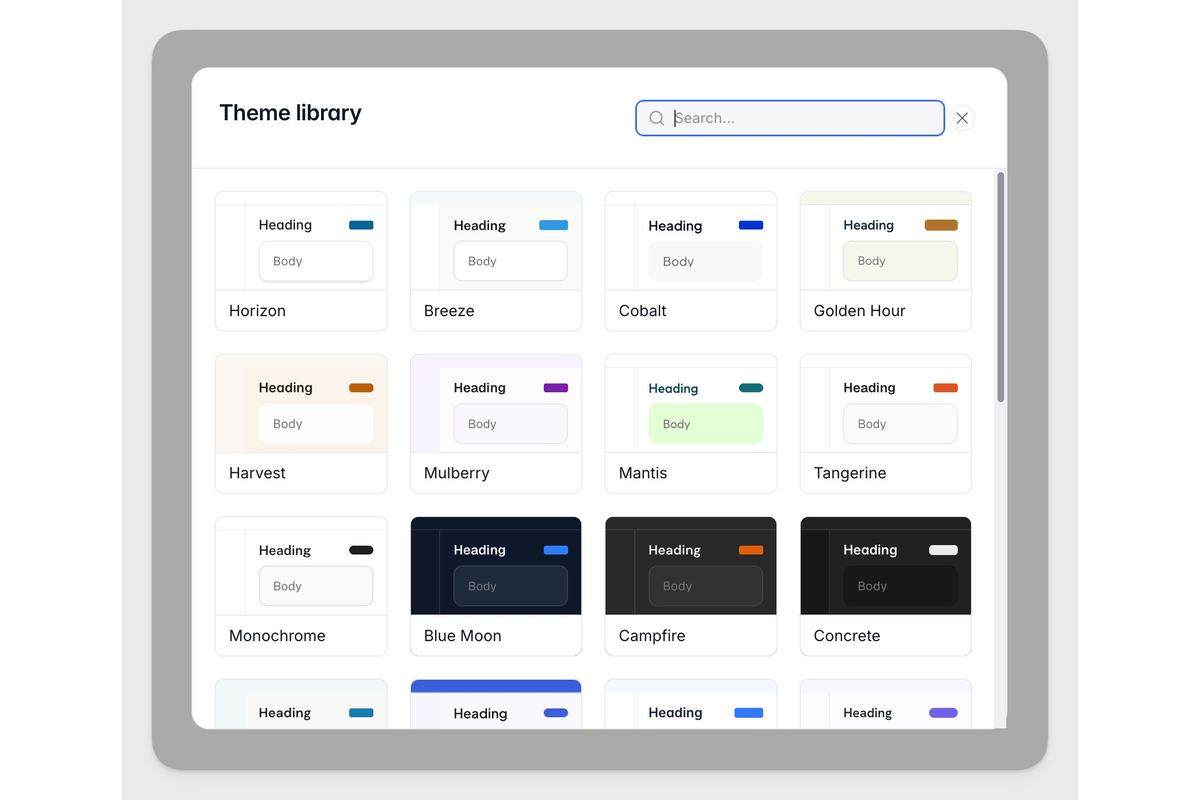Select the Campfire theme card
The width and height of the screenshot is (1200, 800).
tap(691, 586)
